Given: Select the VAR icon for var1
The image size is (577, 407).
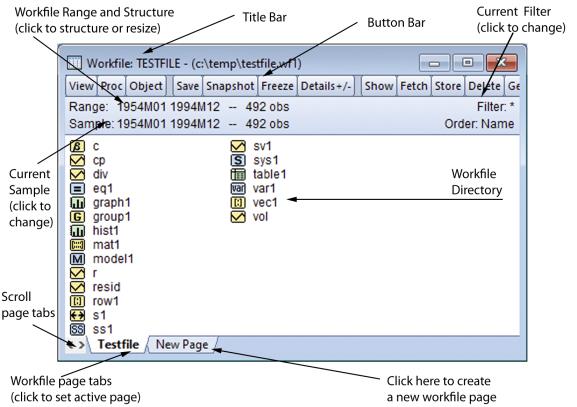Looking at the screenshot, I should coord(238,189).
